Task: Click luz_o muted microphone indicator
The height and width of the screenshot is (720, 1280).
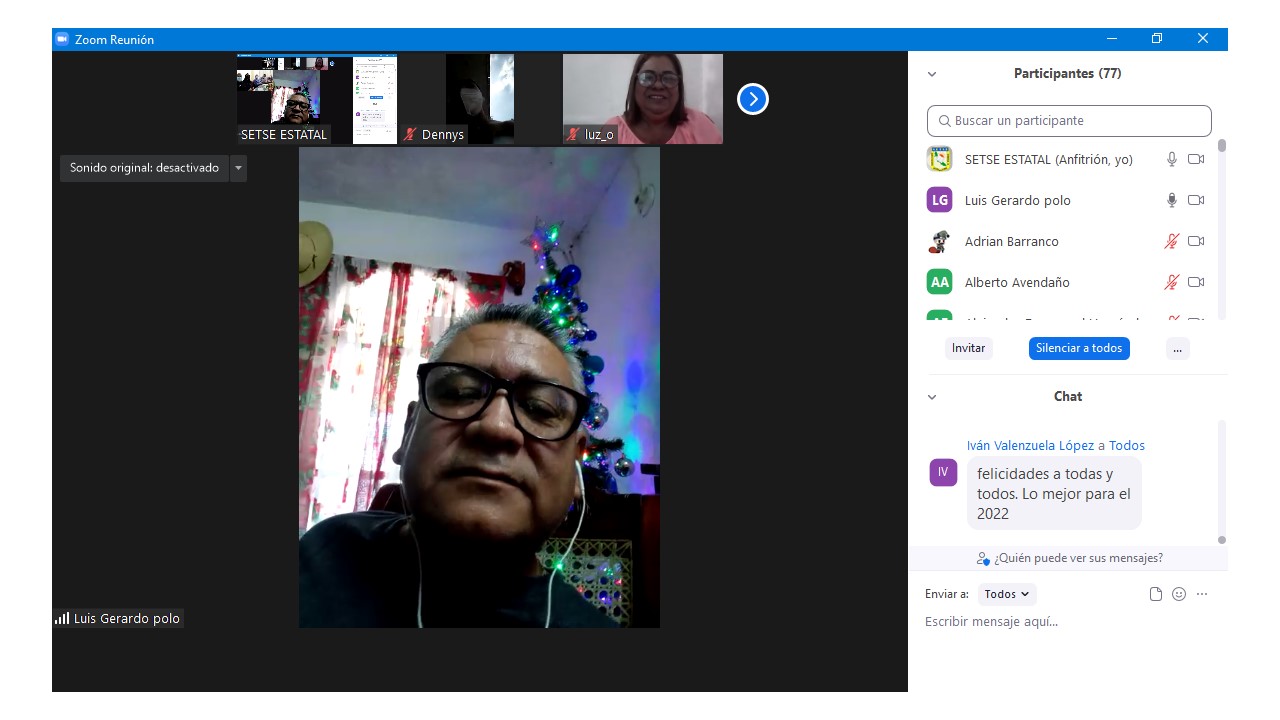Action: point(574,134)
